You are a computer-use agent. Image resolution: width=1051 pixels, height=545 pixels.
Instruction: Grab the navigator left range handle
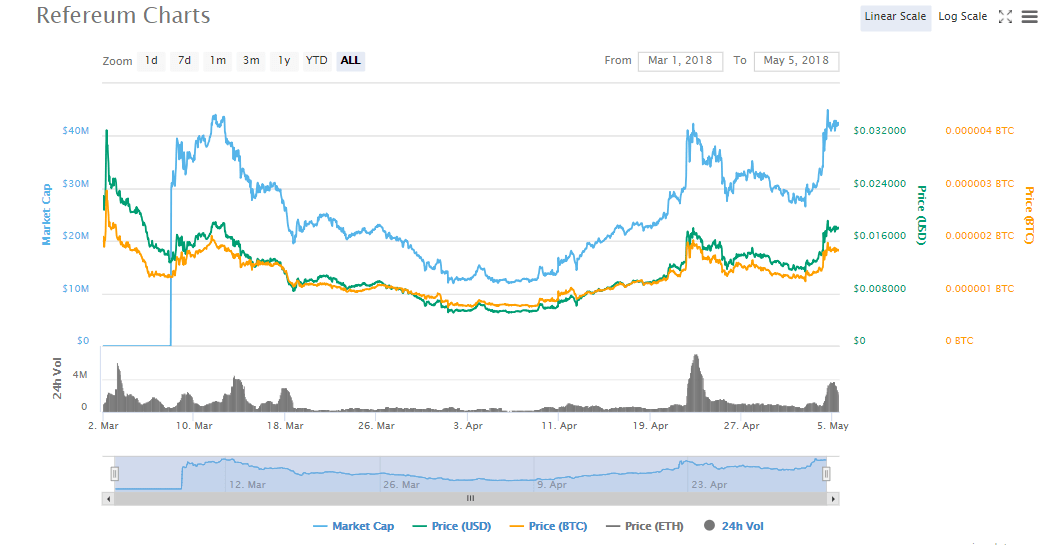(115, 474)
